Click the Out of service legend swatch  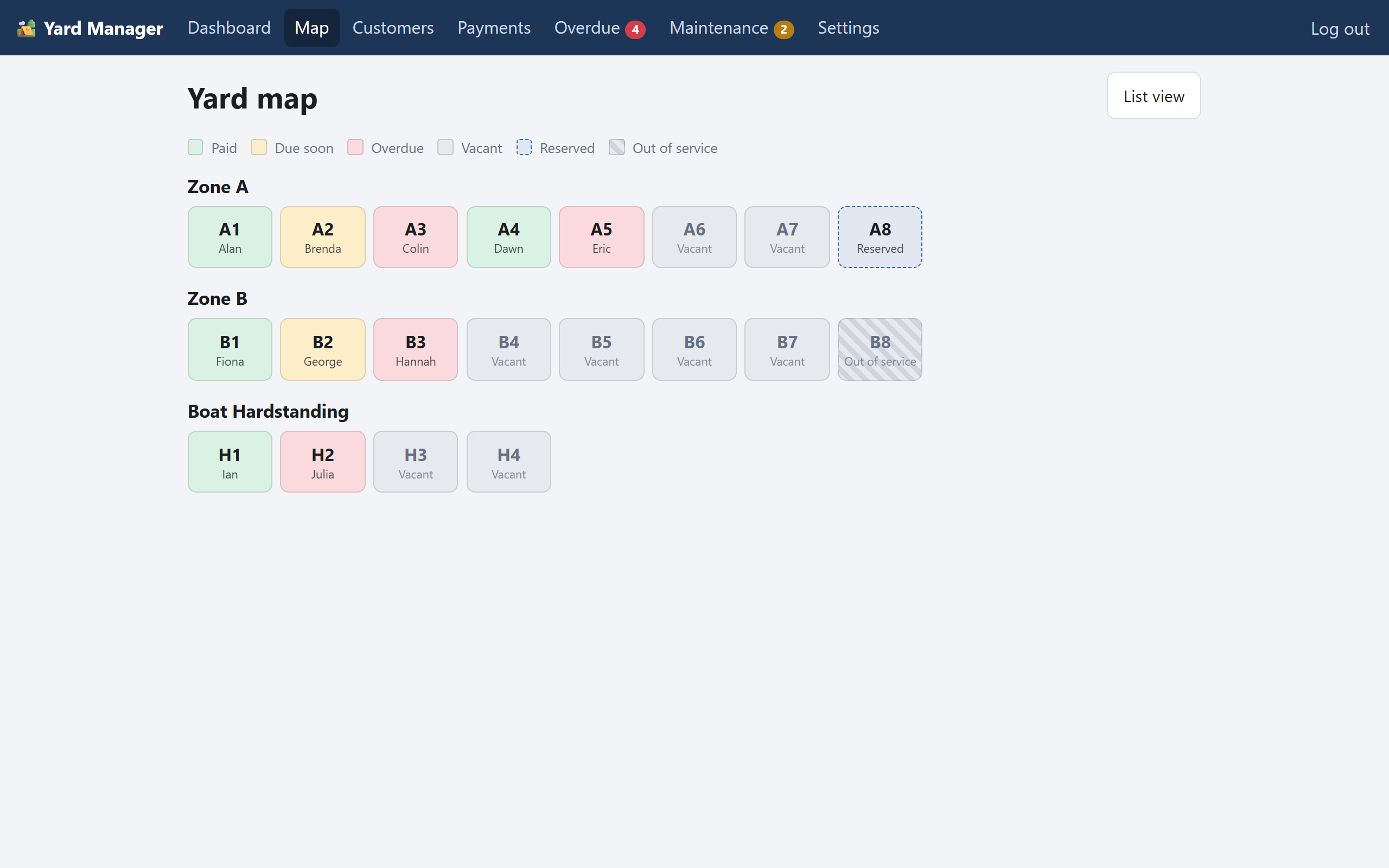(x=616, y=148)
